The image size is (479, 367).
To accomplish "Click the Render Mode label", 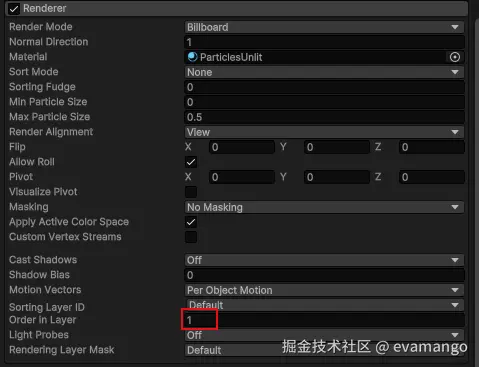I will click(x=41, y=27).
